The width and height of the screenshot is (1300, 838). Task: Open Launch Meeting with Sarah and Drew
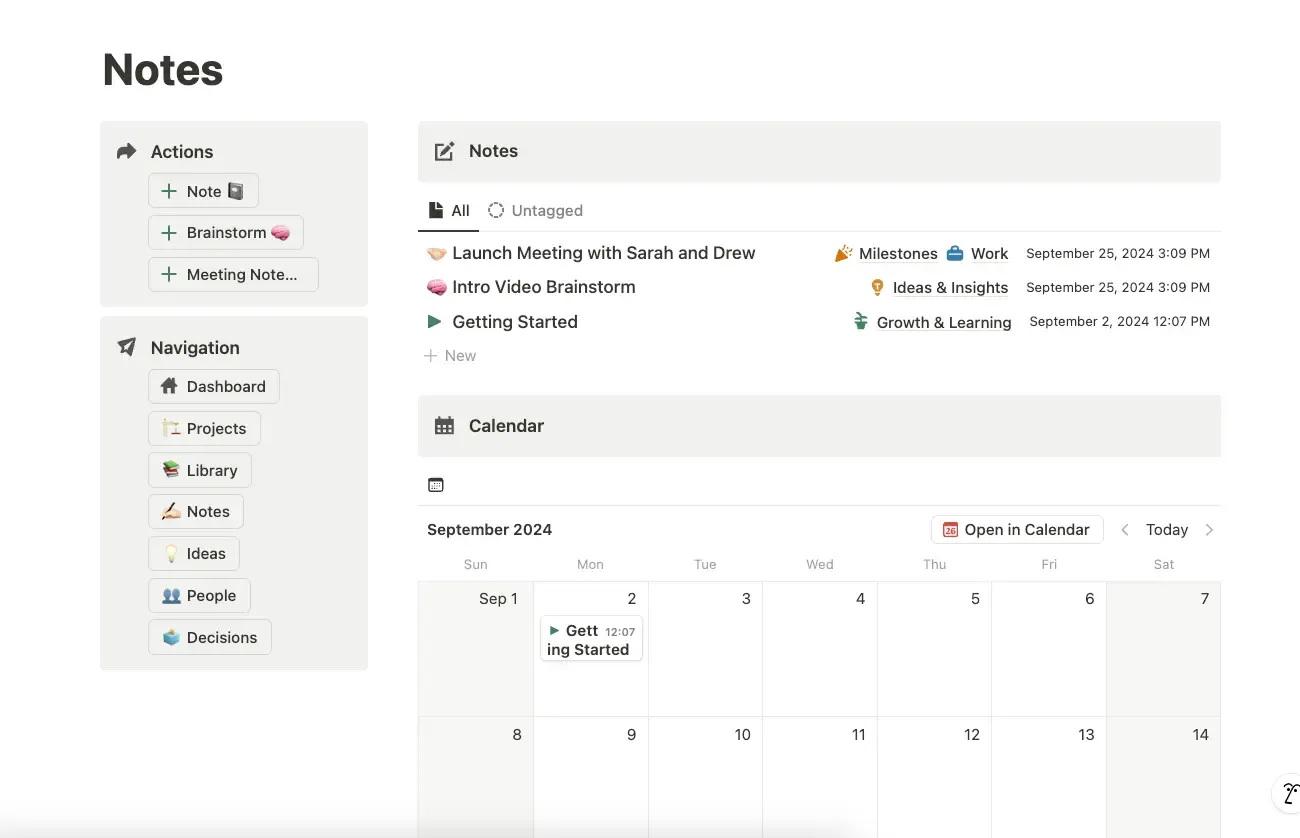tap(603, 254)
